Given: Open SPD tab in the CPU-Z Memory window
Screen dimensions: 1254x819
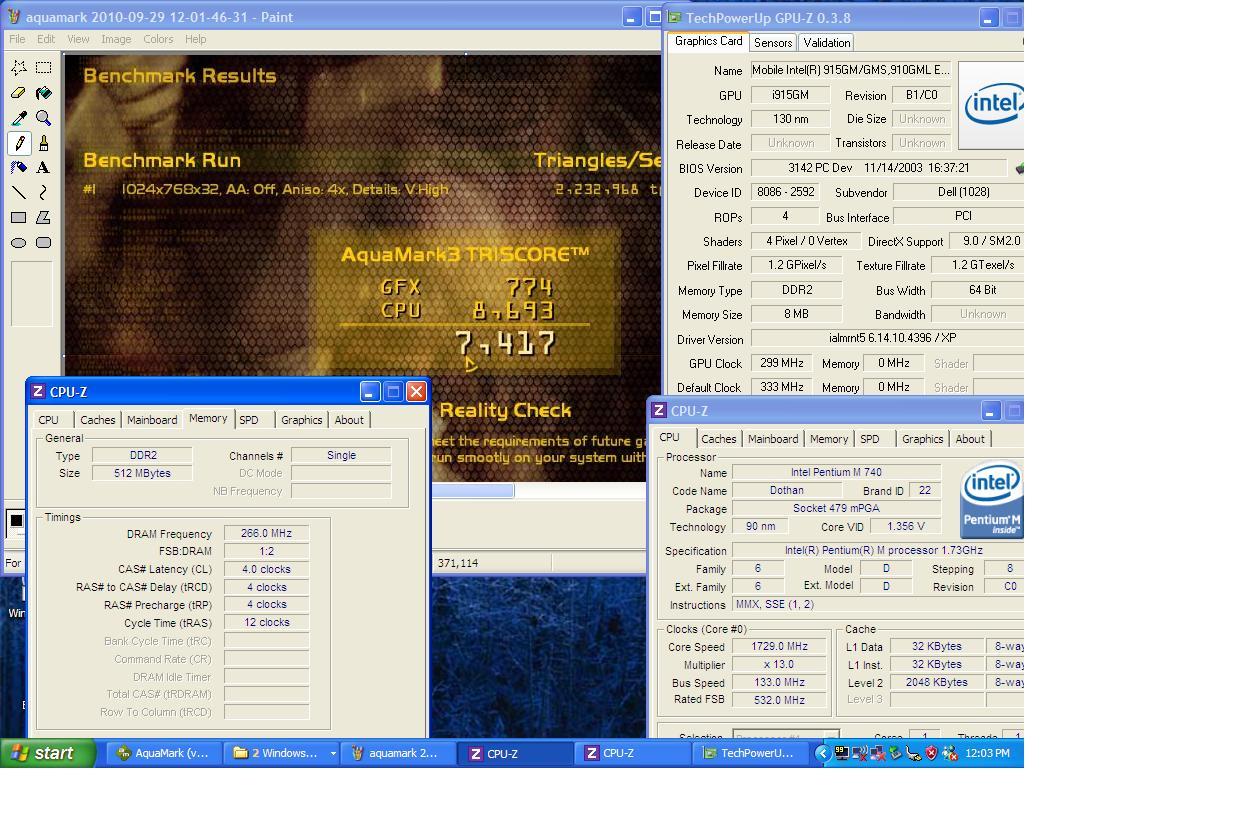Looking at the screenshot, I should 249,420.
